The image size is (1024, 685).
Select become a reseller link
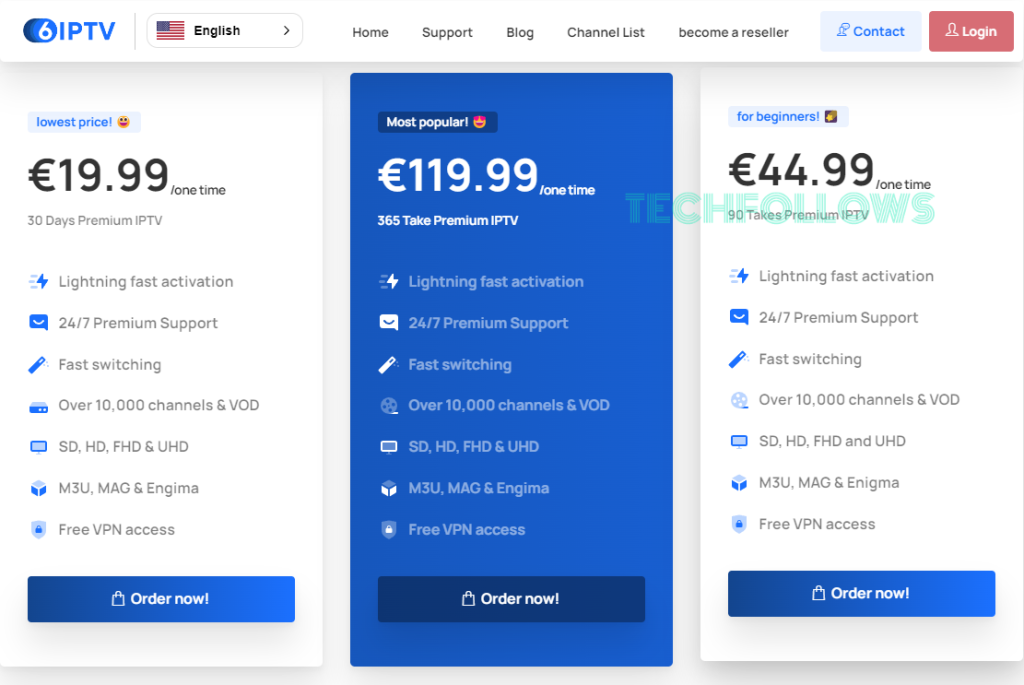[733, 32]
